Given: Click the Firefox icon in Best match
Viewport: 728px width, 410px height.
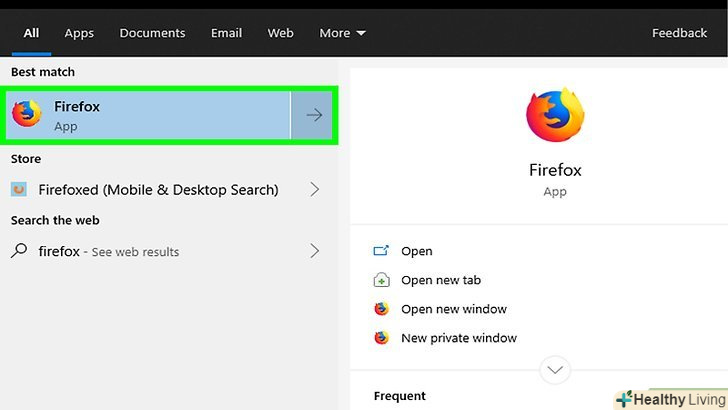Looking at the screenshot, I should tap(27, 115).
